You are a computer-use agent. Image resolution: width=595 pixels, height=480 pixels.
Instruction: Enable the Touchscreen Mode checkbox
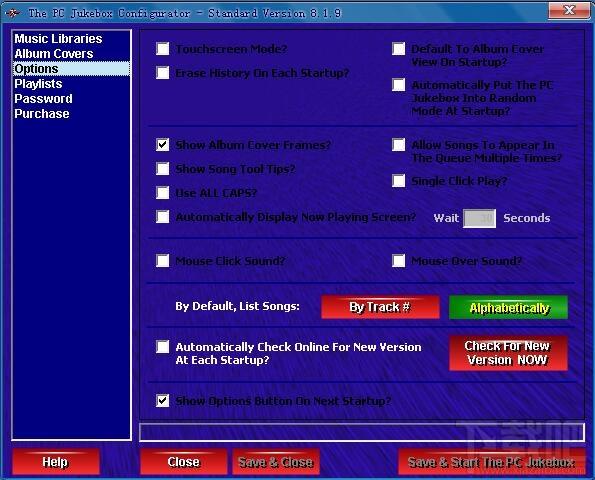163,49
